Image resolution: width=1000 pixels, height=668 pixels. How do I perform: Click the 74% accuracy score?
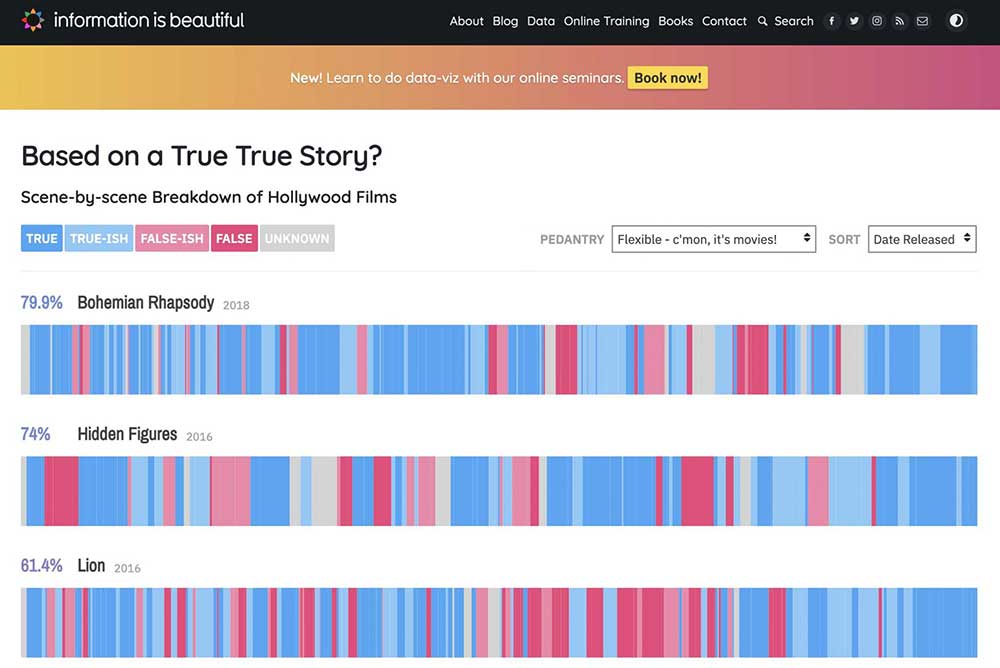(35, 434)
